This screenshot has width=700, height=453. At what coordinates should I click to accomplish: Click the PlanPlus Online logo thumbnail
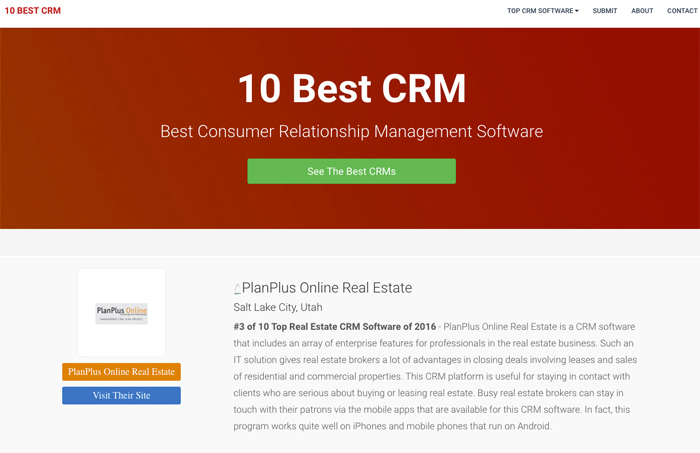pyautogui.click(x=121, y=312)
